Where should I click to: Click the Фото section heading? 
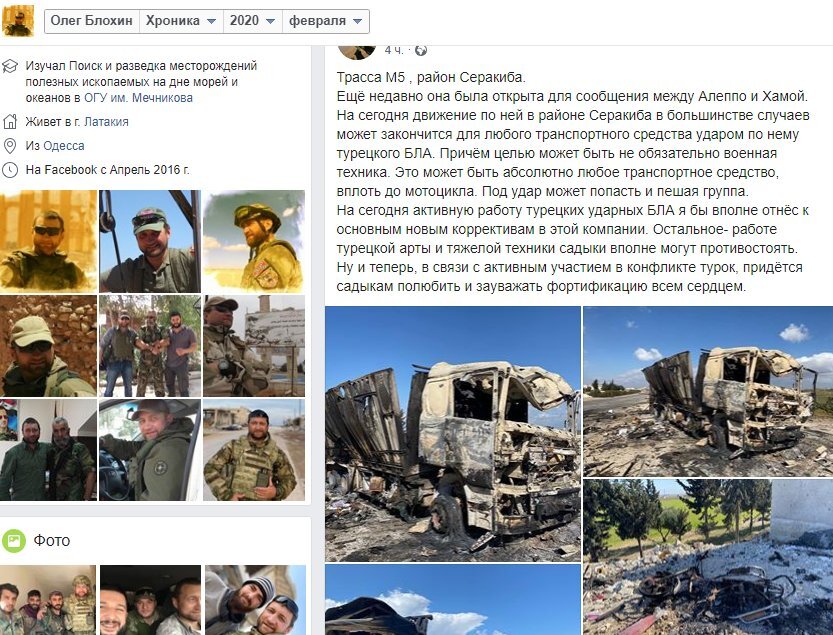coord(52,540)
